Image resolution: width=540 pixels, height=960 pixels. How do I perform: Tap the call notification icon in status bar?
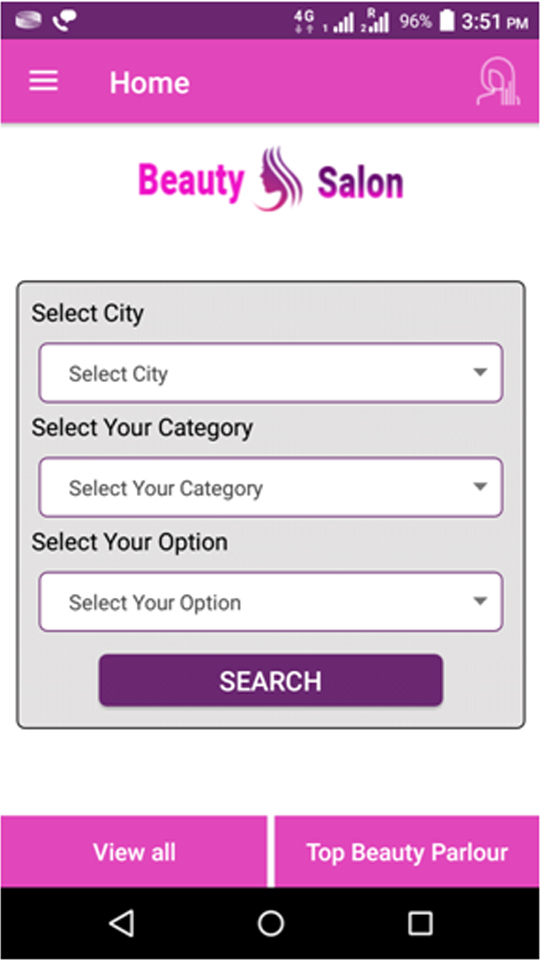64,21
